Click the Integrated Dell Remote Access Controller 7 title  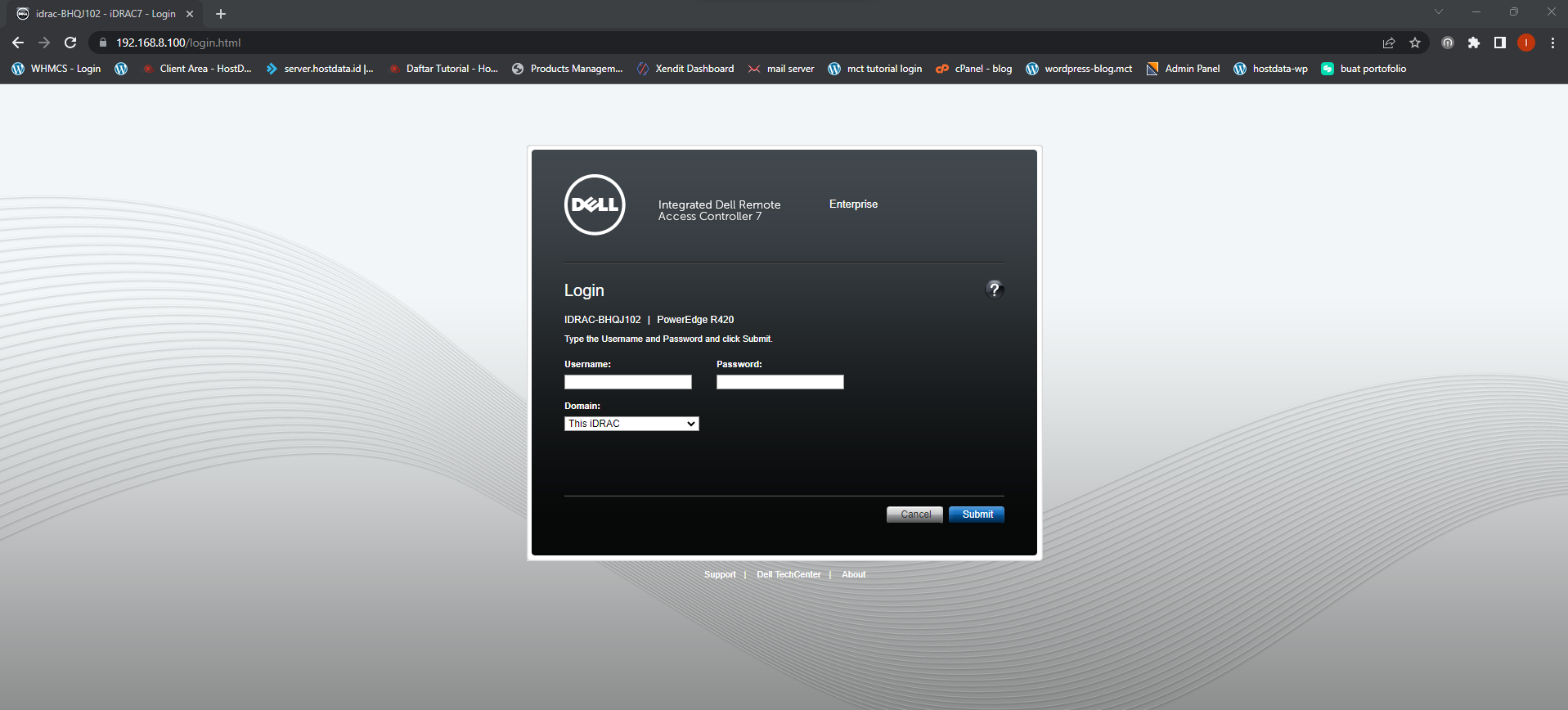pyautogui.click(x=720, y=210)
